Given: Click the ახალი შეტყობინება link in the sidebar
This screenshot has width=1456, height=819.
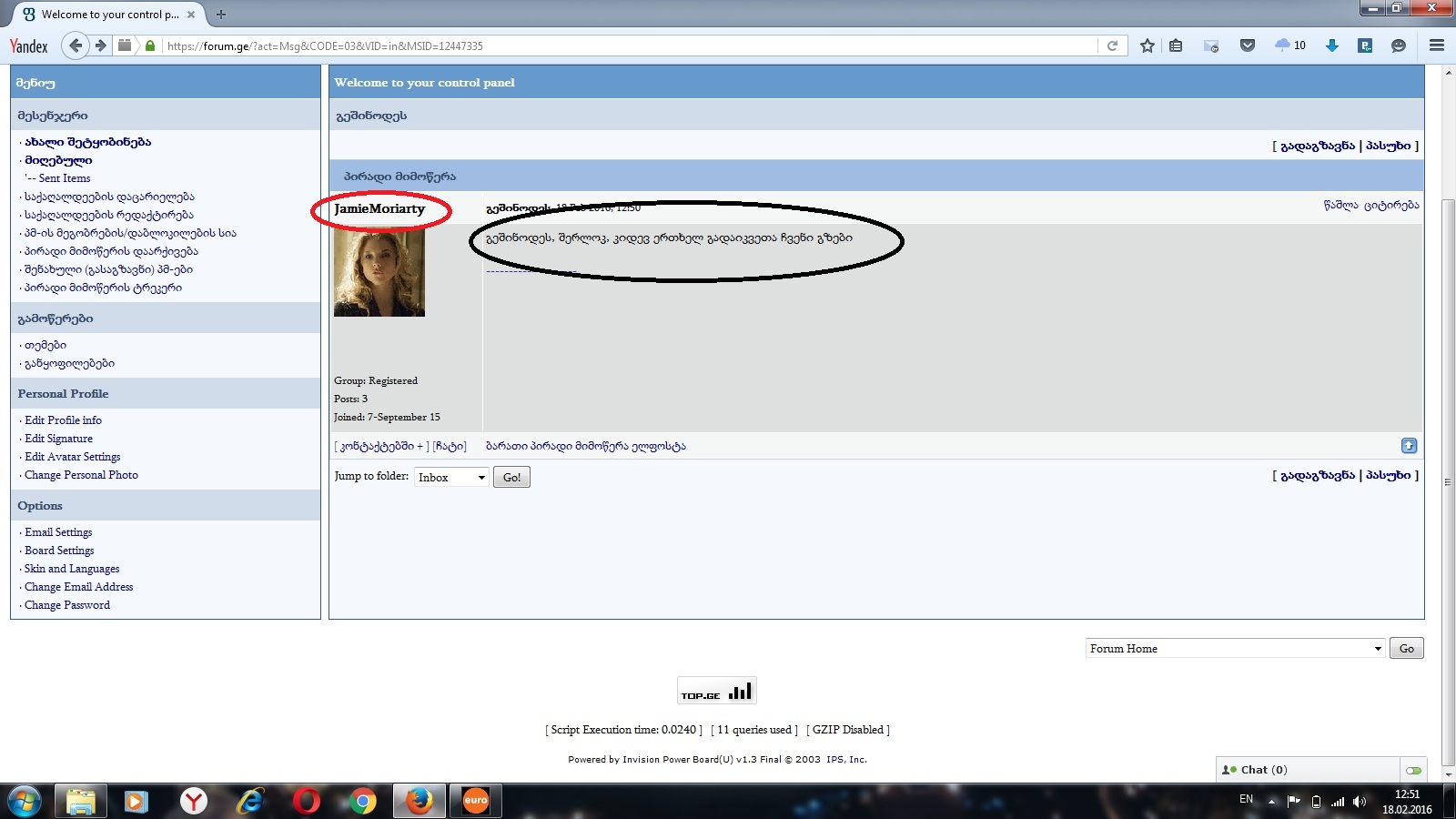Looking at the screenshot, I should 88,142.
